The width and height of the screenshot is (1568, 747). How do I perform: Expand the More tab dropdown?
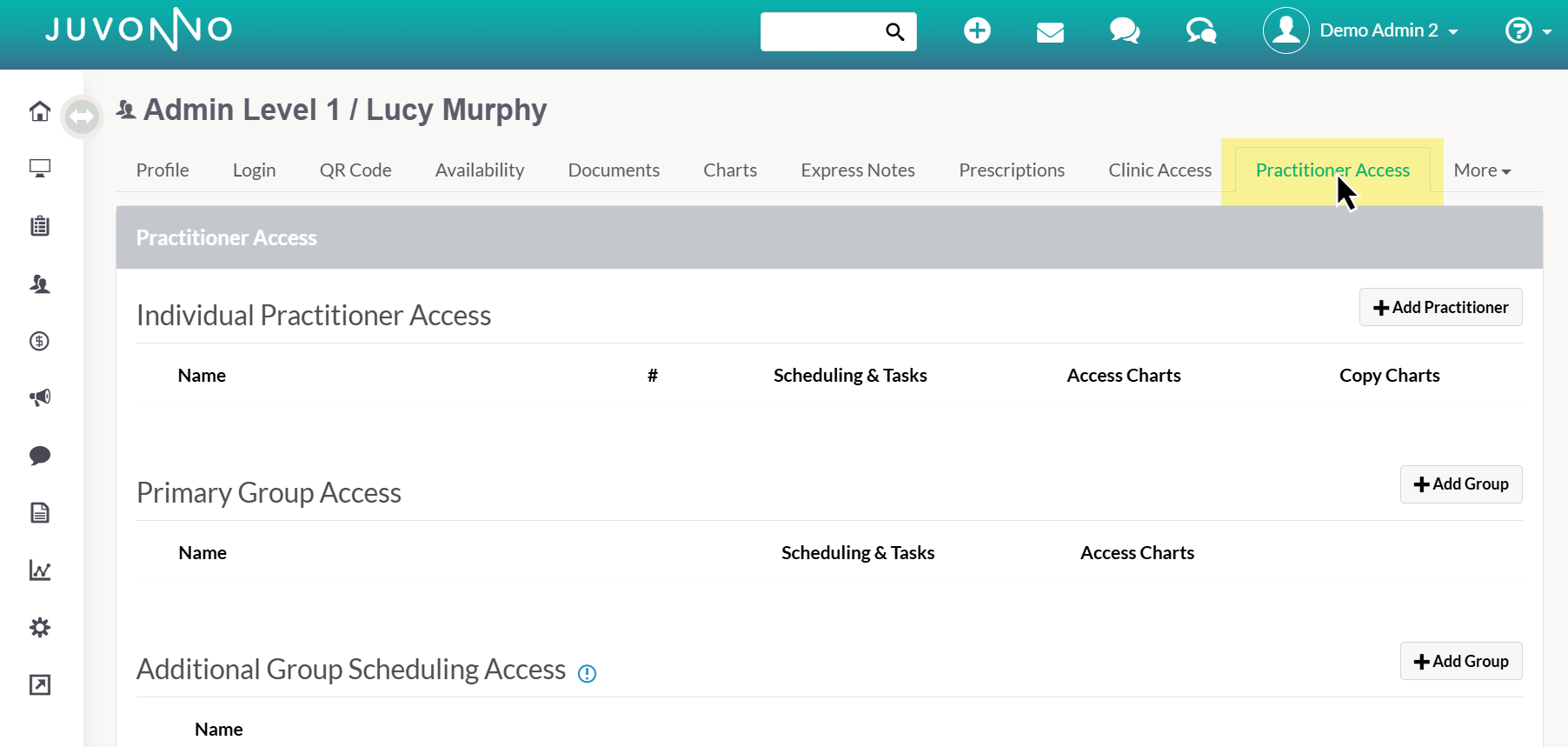[1482, 170]
